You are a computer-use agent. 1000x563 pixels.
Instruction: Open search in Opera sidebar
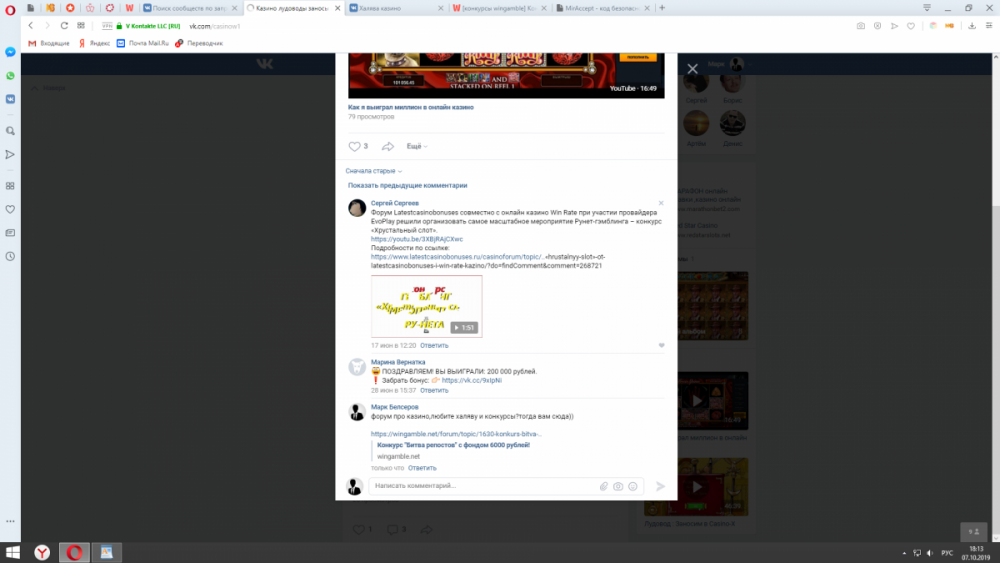tap(10, 131)
